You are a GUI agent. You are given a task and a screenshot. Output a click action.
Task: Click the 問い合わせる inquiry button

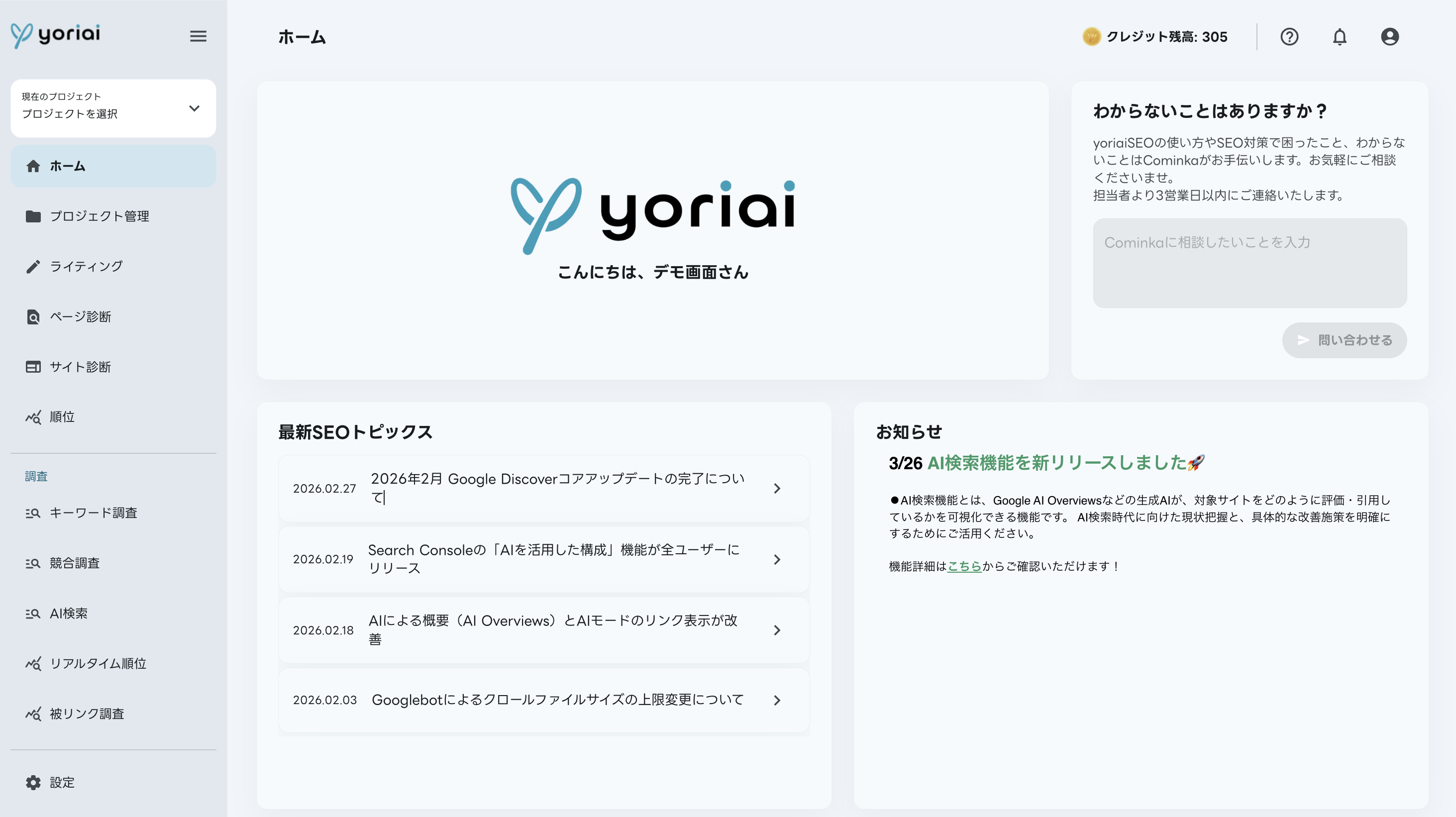pyautogui.click(x=1344, y=340)
